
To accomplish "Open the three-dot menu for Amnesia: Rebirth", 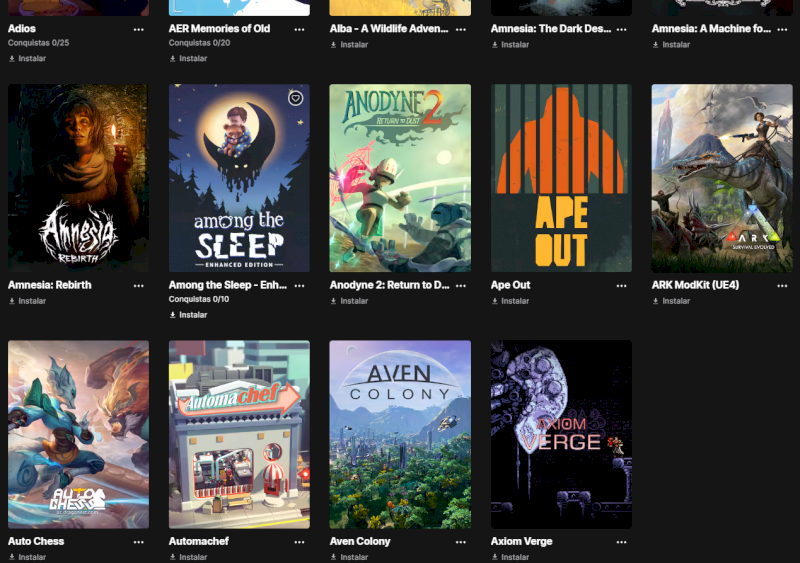I will coord(138,286).
